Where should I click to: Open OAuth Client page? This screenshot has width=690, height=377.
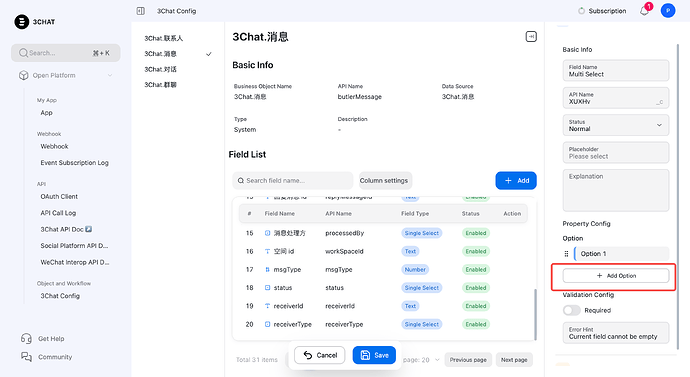(59, 197)
